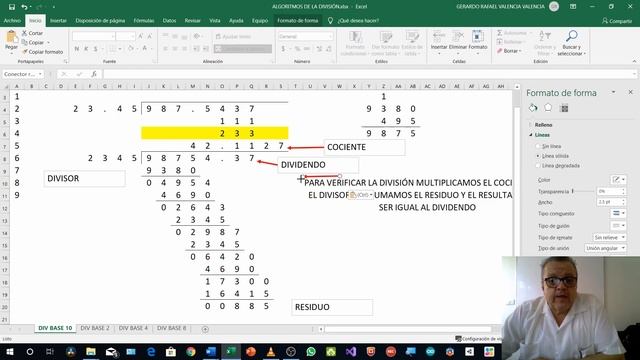Screen dimensions: 640x360
Task: Undo the last action
Action: [24, 7]
